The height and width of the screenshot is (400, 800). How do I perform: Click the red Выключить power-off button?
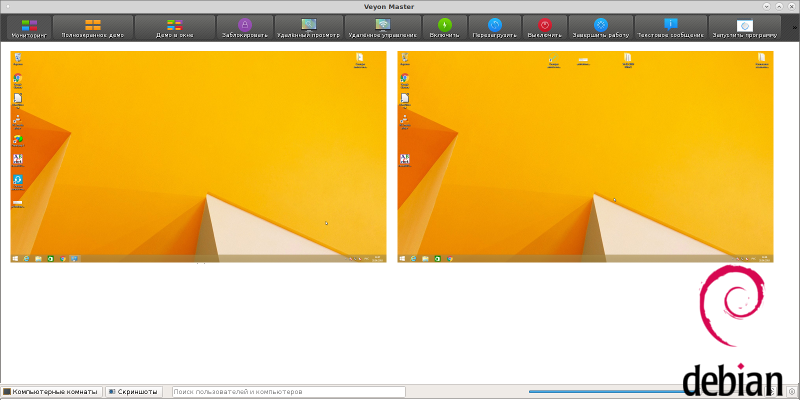(545, 28)
